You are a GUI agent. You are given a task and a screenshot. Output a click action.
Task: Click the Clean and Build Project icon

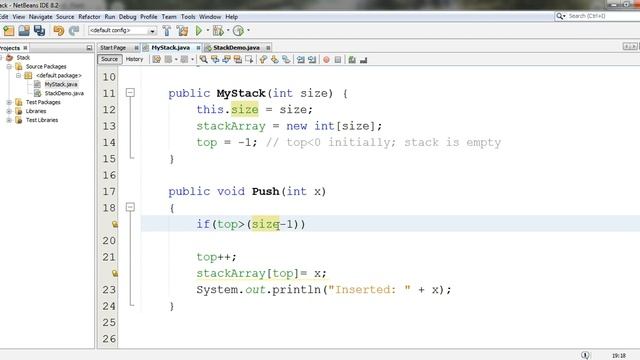[x=182, y=31]
